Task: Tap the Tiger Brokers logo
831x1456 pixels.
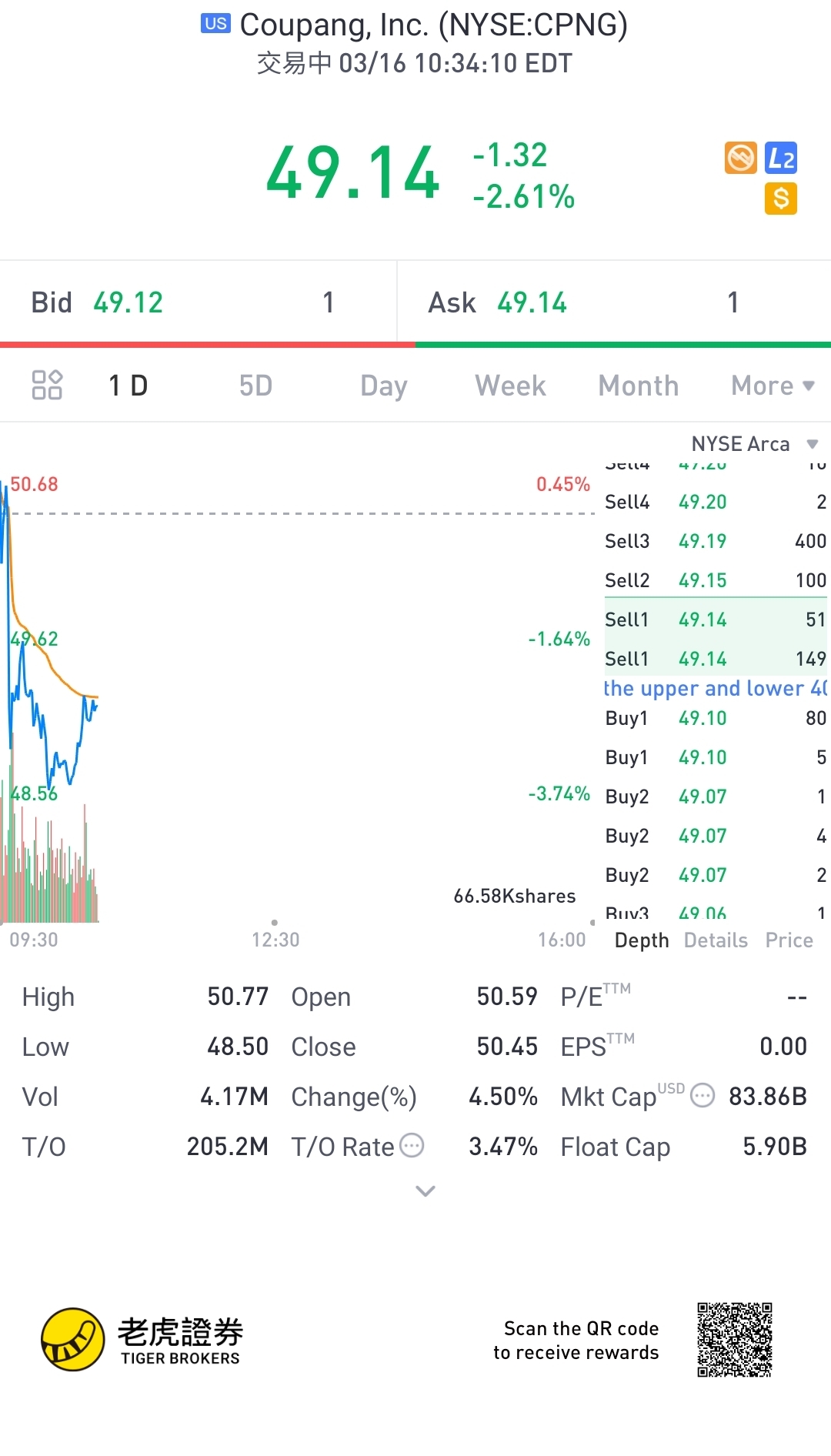Action: pyautogui.click(x=142, y=1339)
